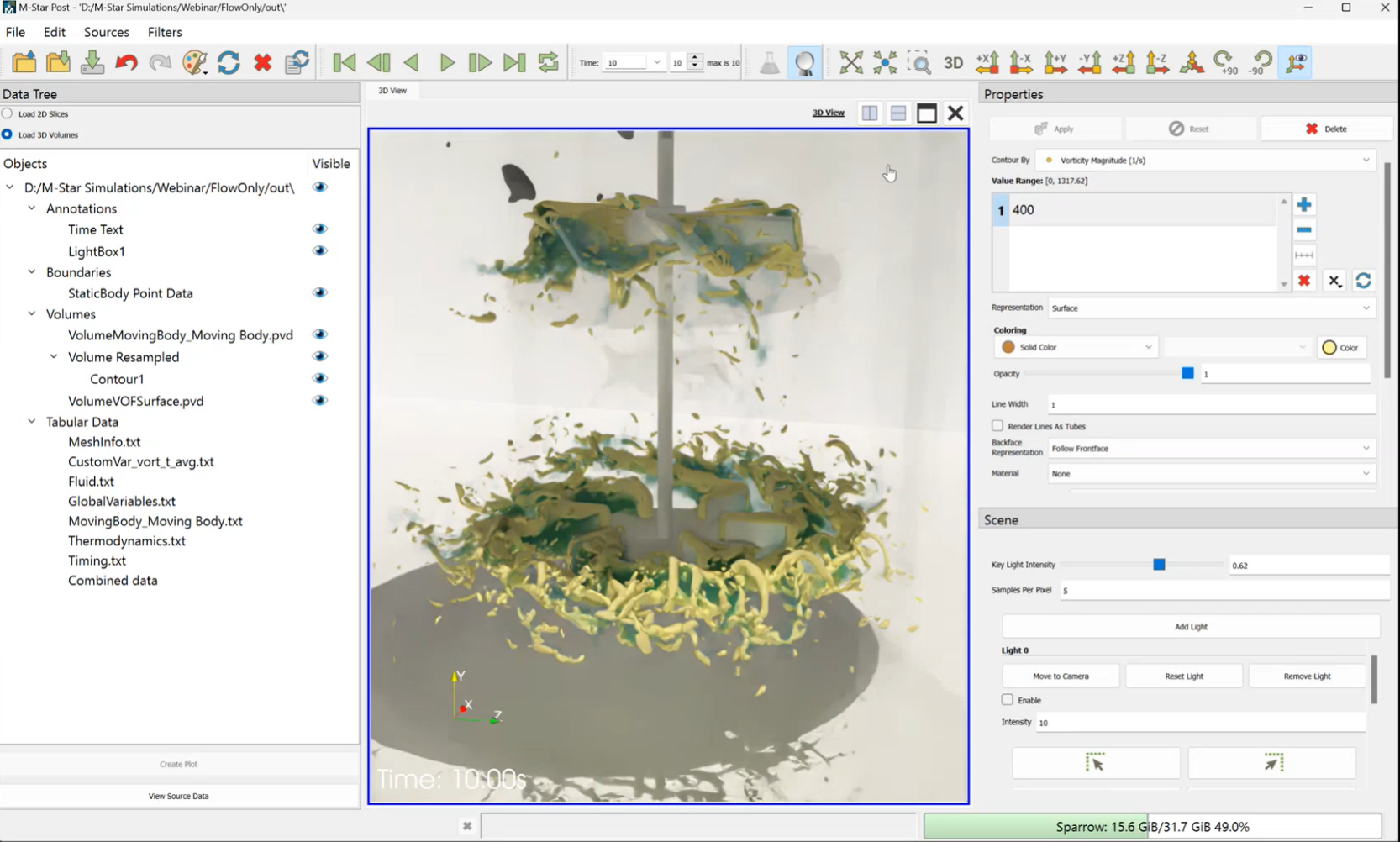Collapse the Boundaries tree group

click(32, 272)
